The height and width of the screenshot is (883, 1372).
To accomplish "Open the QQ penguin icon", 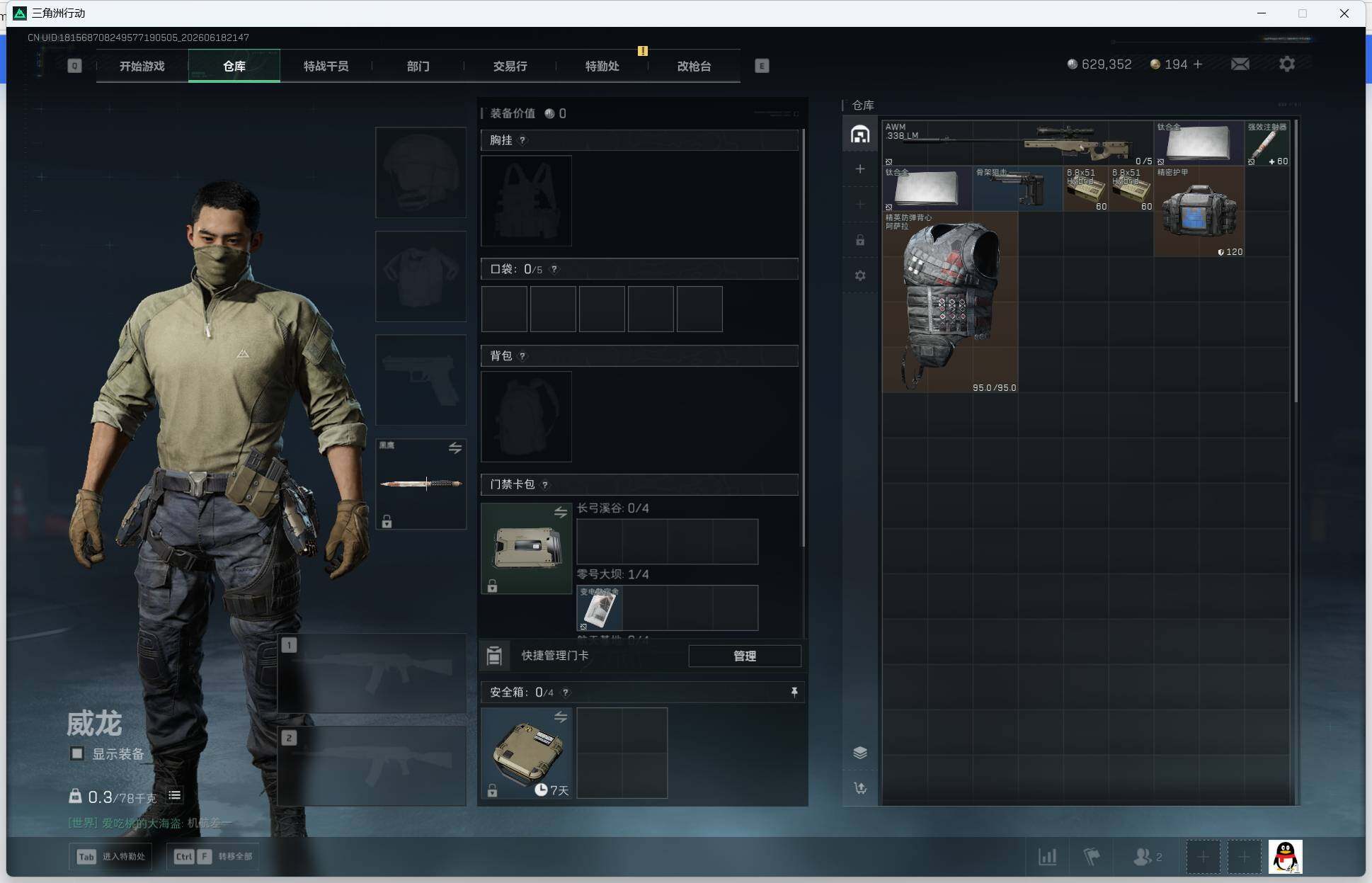I will pyautogui.click(x=1285, y=857).
